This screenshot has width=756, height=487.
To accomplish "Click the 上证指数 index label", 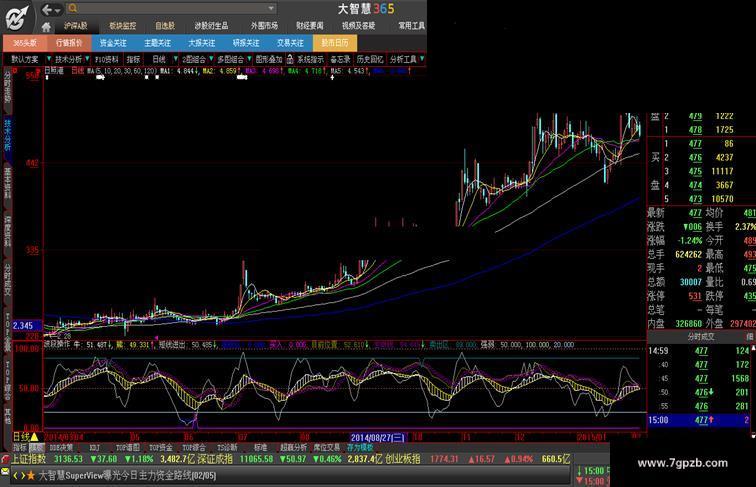I will [x=28, y=459].
